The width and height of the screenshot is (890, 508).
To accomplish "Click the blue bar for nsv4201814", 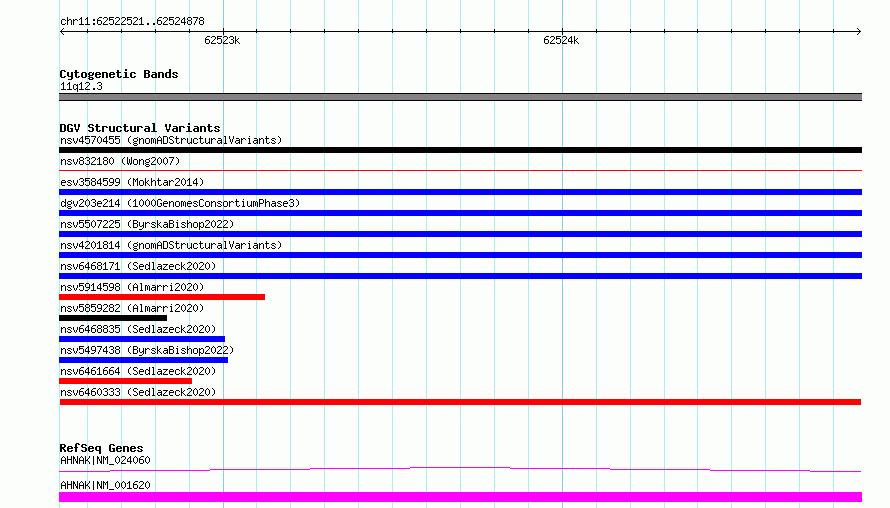I will tap(460, 255).
